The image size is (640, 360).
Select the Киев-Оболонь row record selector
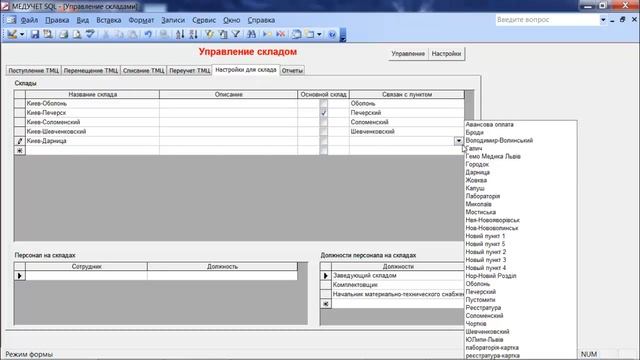[x=20, y=103]
